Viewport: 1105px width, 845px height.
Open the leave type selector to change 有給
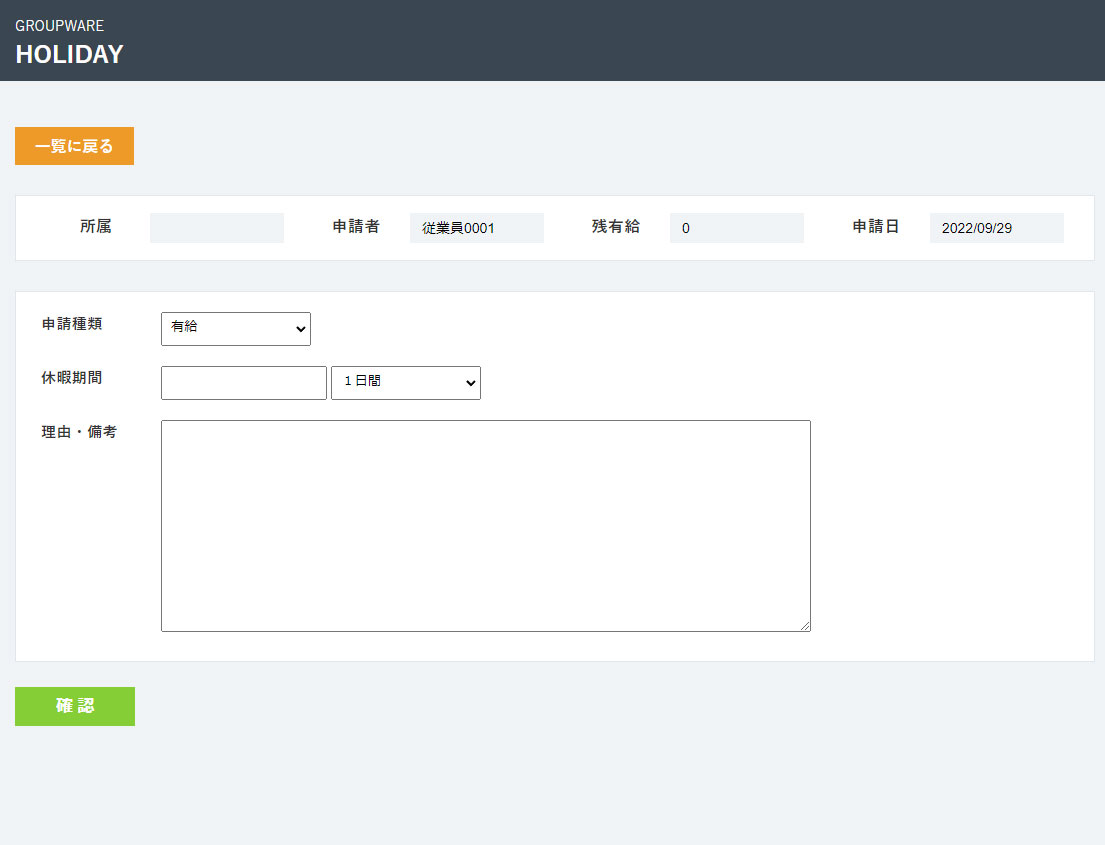click(x=235, y=328)
